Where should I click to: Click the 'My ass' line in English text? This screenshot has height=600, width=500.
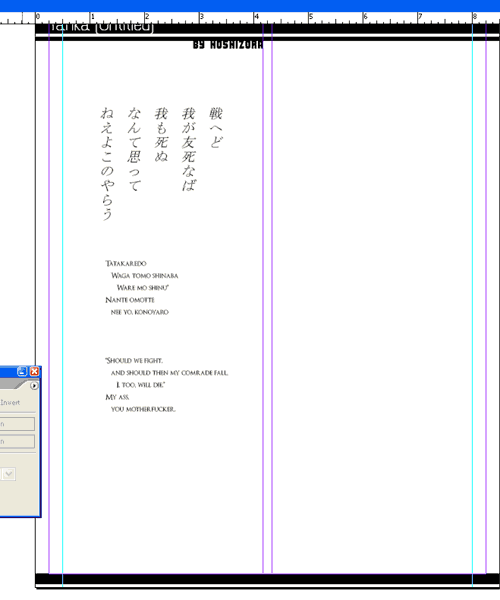tap(117, 397)
